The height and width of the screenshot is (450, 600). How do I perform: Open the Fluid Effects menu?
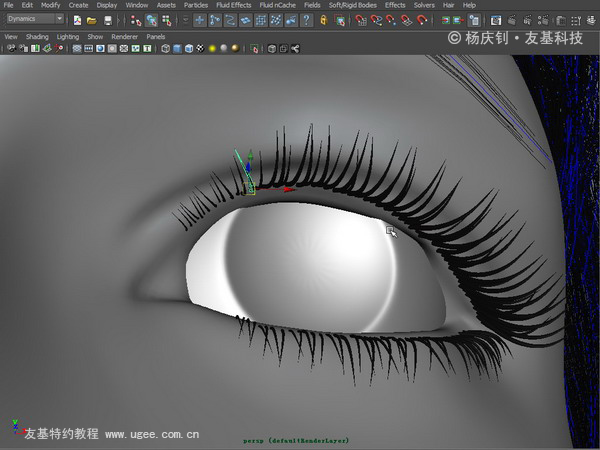pos(234,5)
